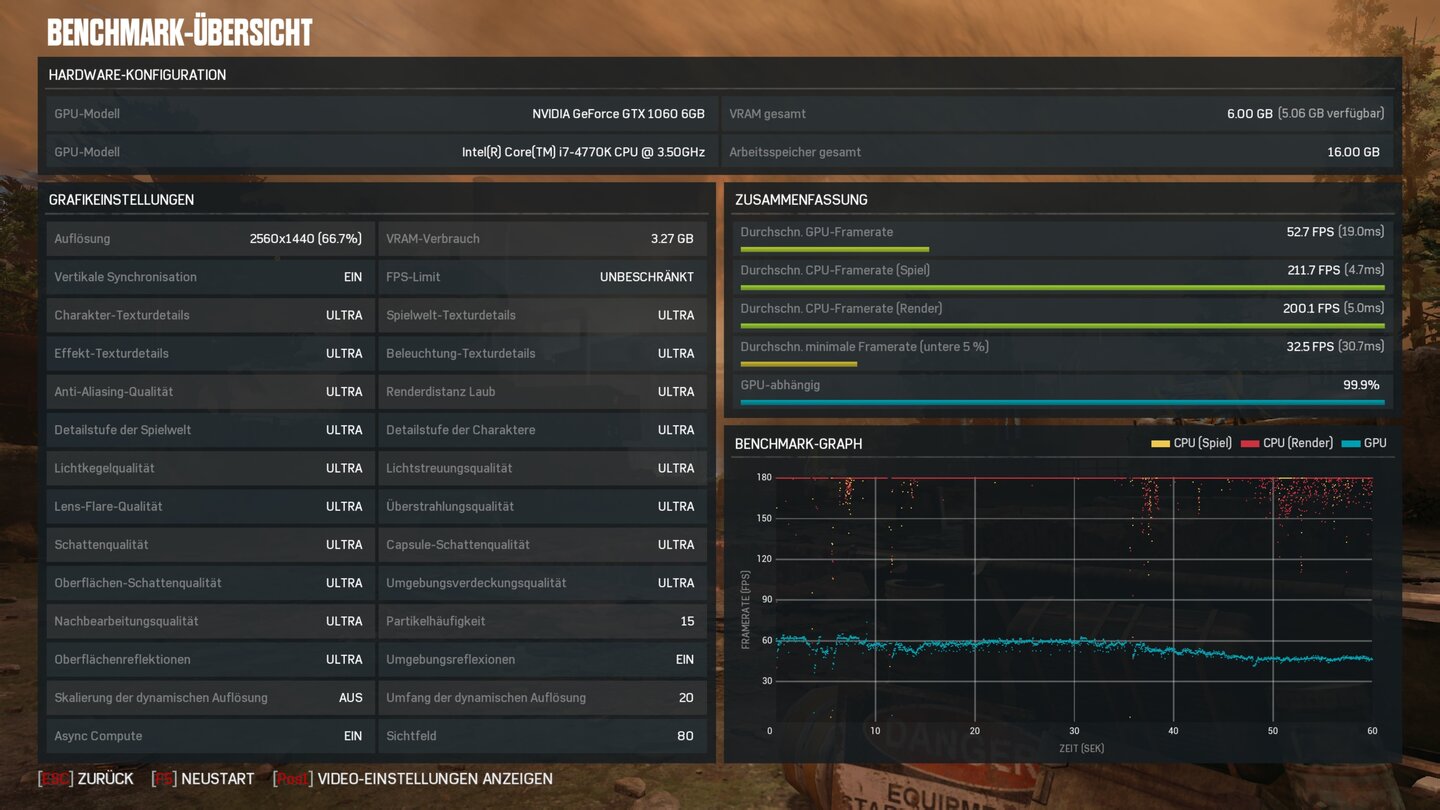Image resolution: width=1440 pixels, height=810 pixels.
Task: Select the GRAFIKEINSTELLUNGEN header
Action: pos(121,200)
